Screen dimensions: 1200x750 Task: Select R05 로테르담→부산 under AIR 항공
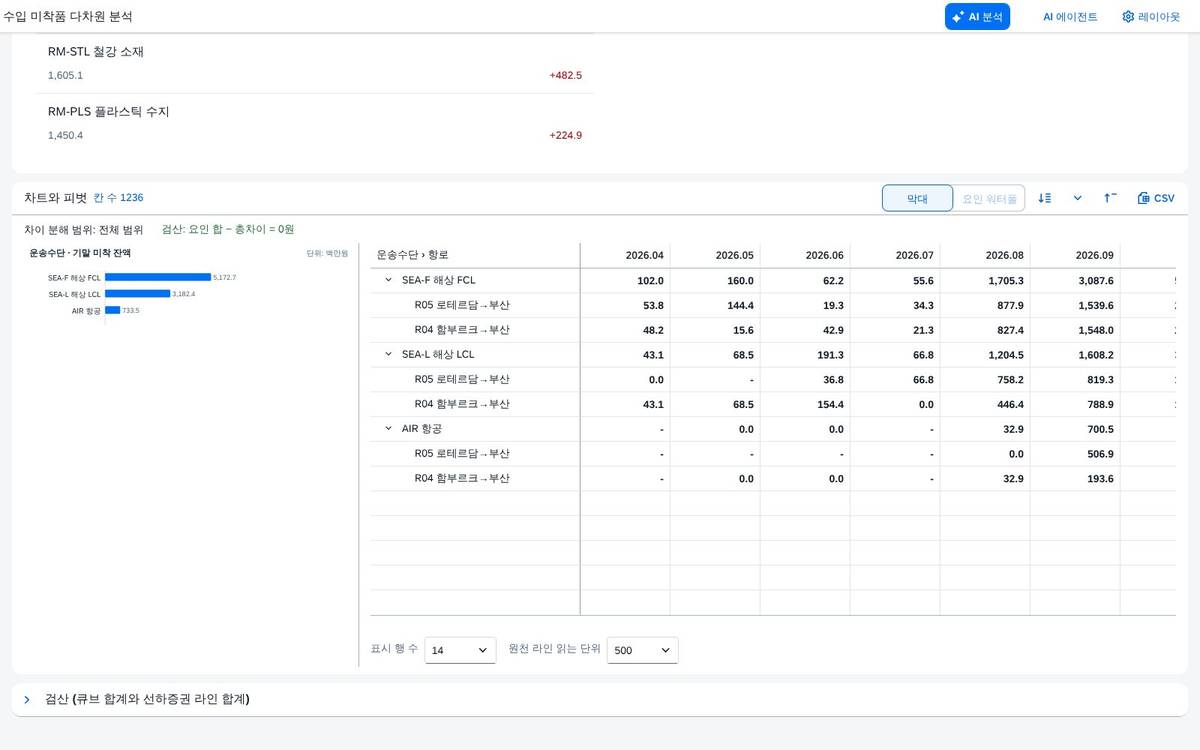pyautogui.click(x=462, y=453)
